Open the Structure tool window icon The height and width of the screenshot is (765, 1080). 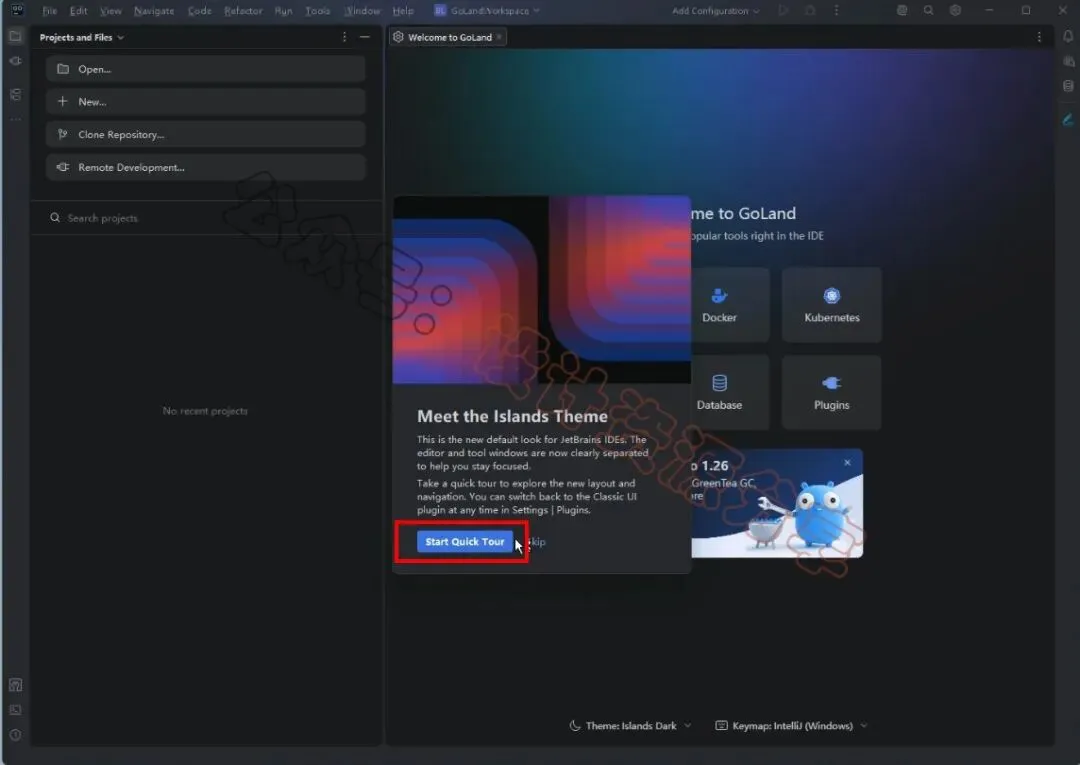(15, 94)
